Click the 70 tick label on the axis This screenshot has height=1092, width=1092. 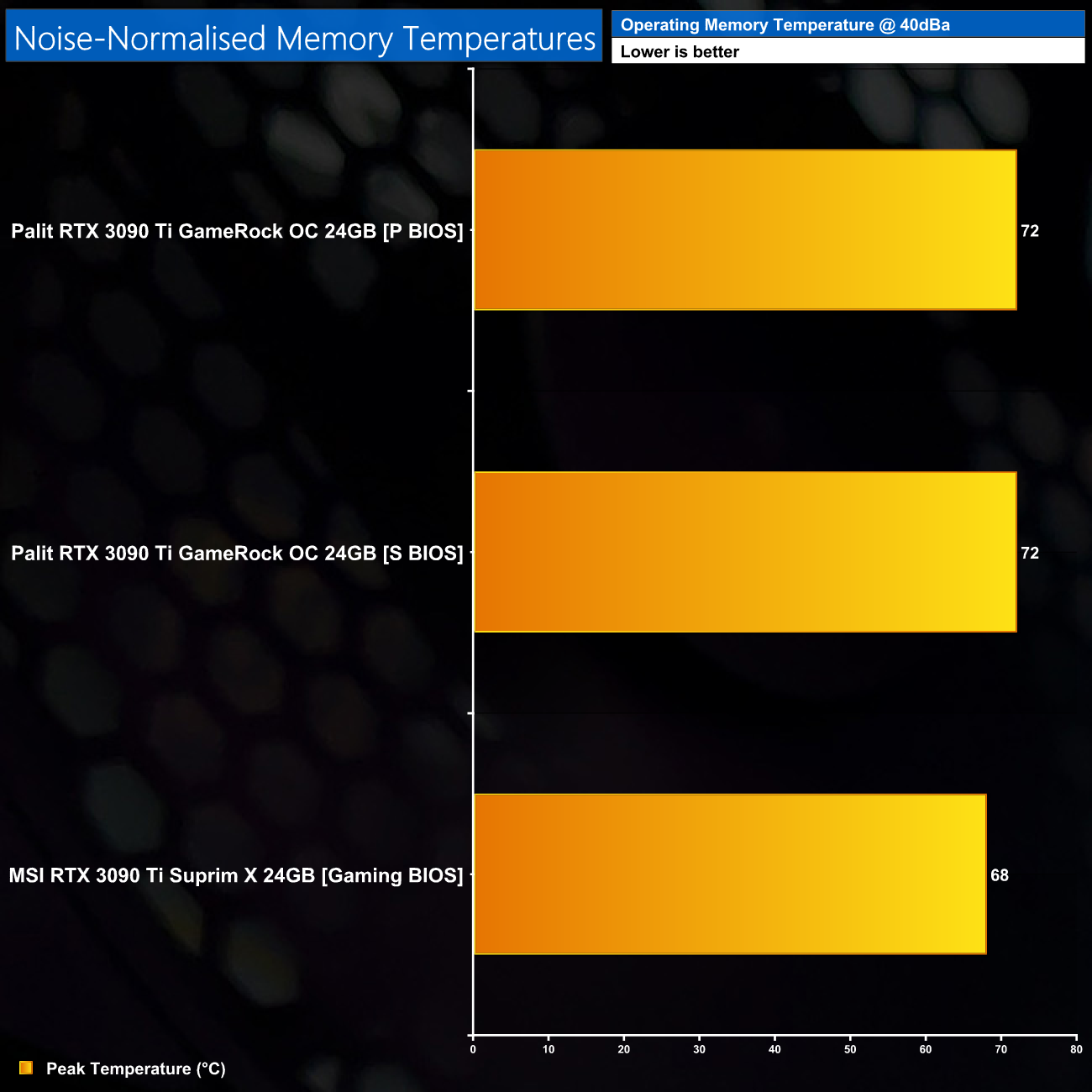coord(1001,1049)
